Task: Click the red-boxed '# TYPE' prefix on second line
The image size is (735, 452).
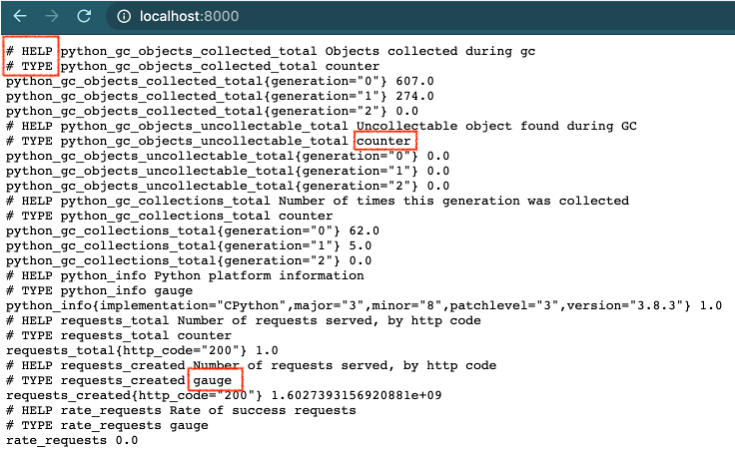Action: 31,66
